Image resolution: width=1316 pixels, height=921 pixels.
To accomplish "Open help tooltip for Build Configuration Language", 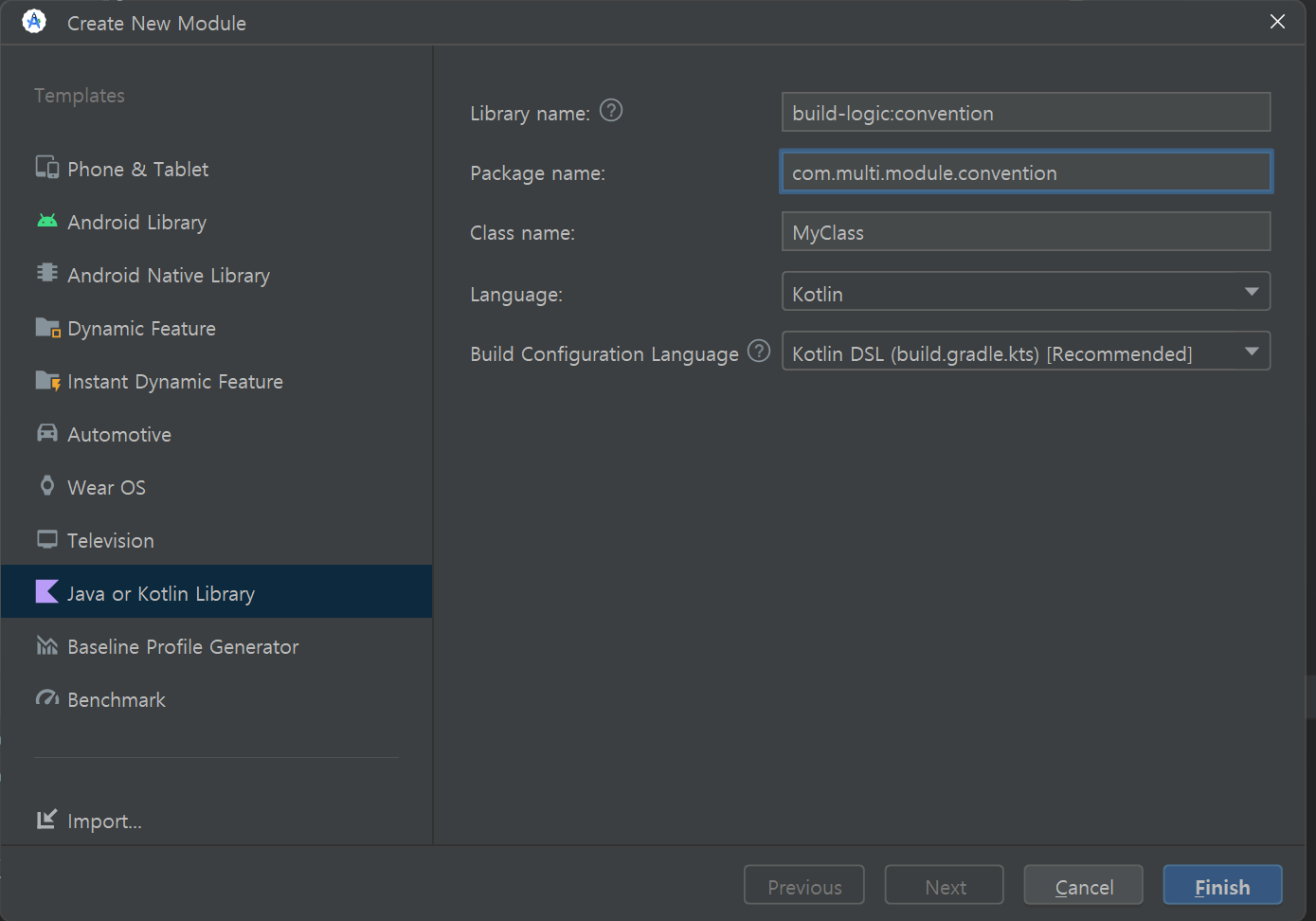I will pyautogui.click(x=759, y=352).
